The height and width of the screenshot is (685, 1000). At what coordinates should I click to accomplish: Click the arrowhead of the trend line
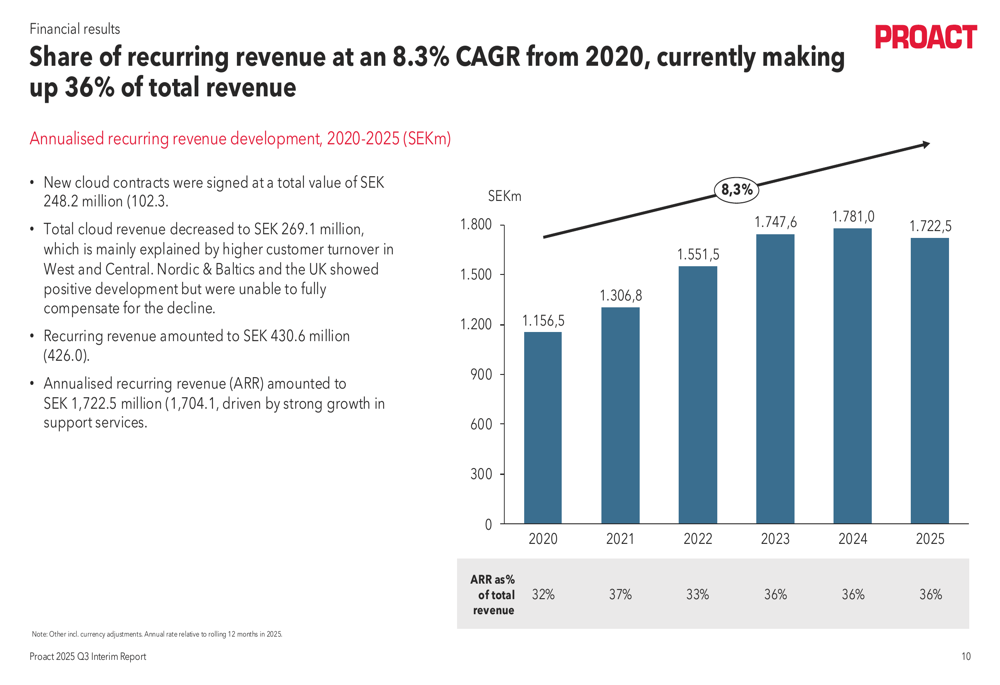(x=924, y=145)
